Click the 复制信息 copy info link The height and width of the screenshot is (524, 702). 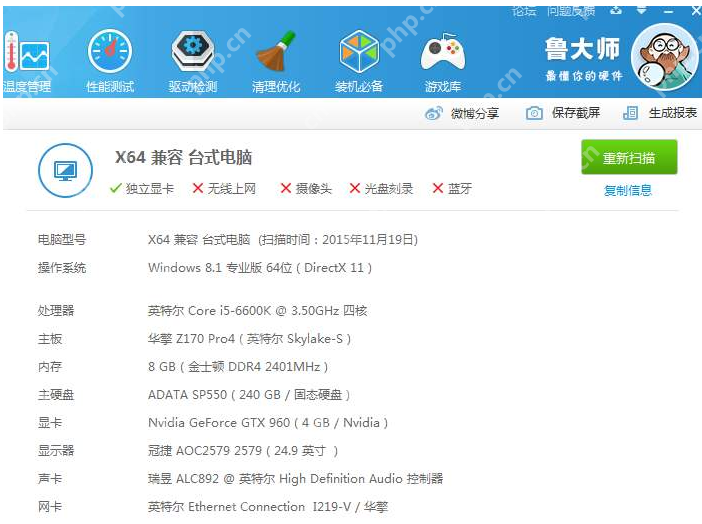click(628, 190)
